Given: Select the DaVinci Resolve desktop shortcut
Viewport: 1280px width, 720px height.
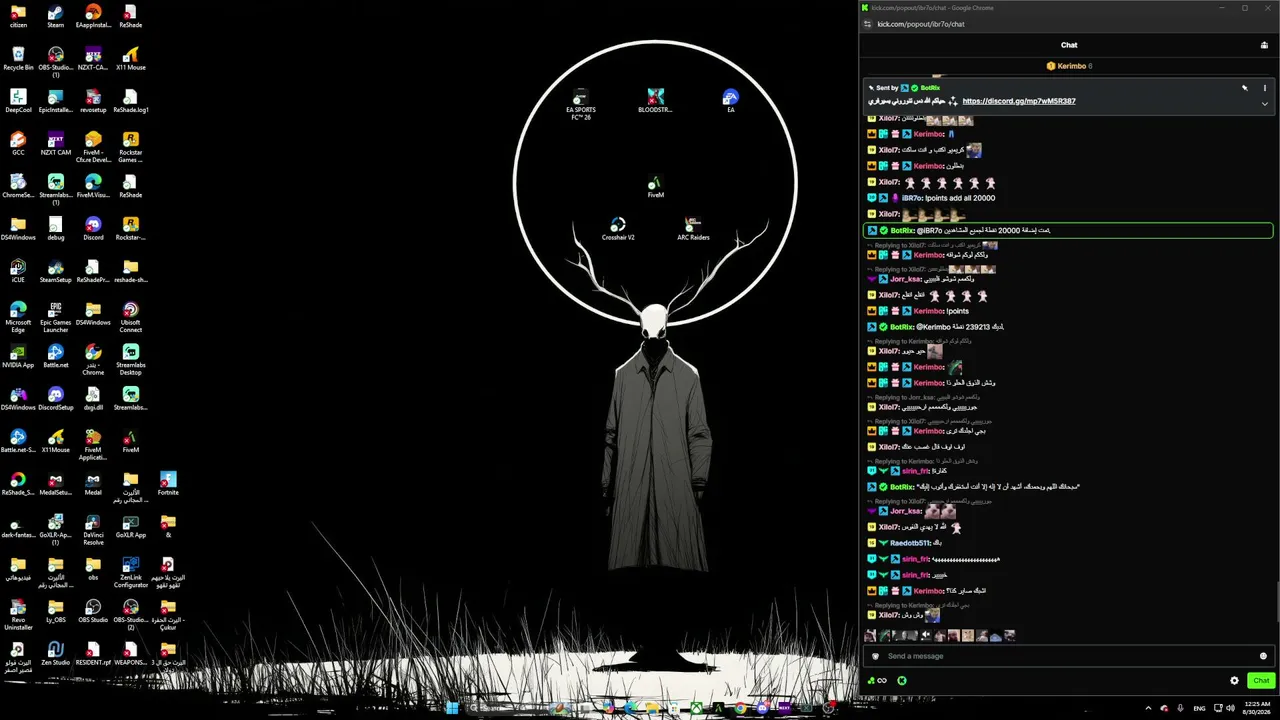Looking at the screenshot, I should (93, 531).
